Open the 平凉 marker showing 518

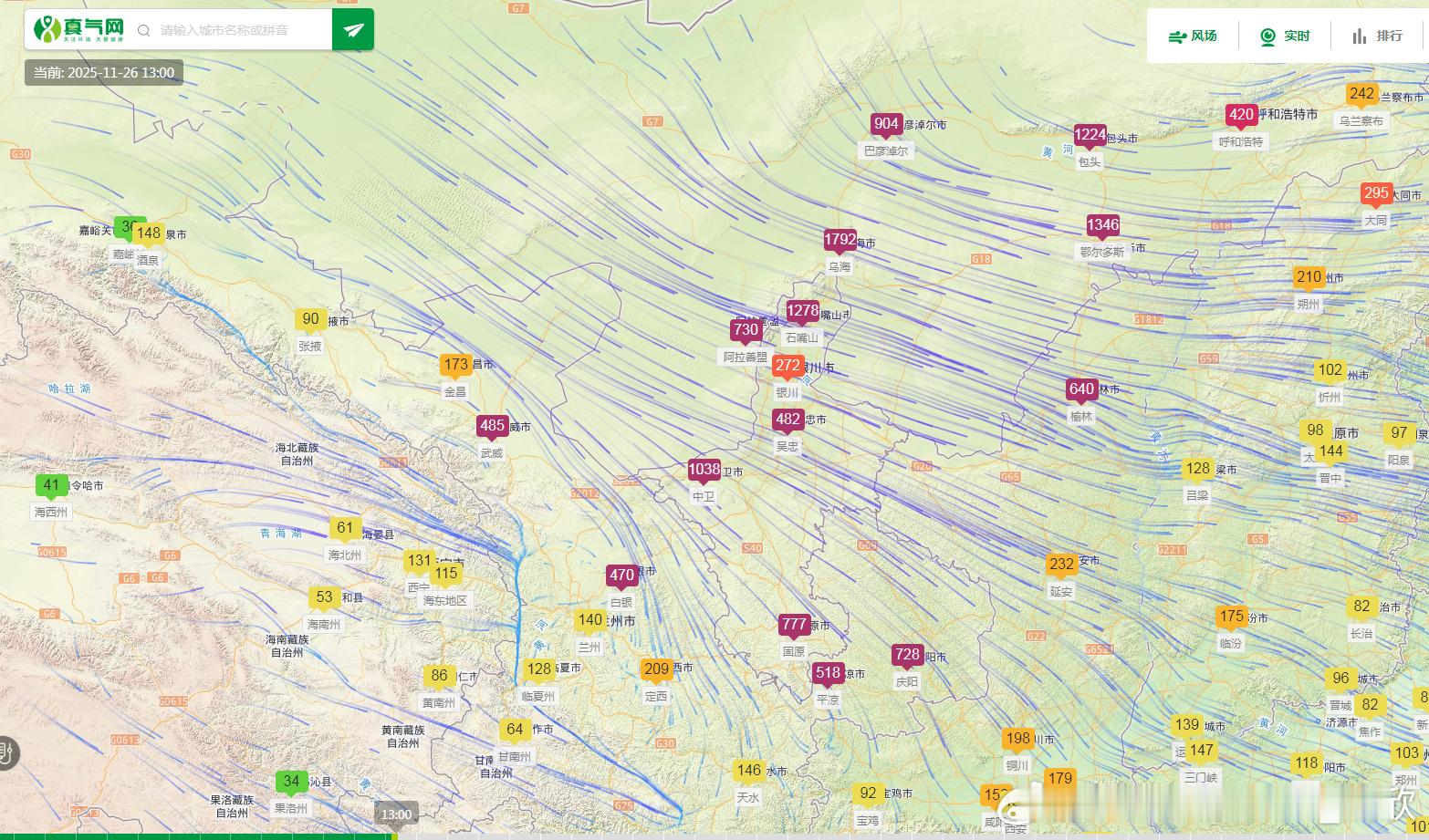(828, 673)
